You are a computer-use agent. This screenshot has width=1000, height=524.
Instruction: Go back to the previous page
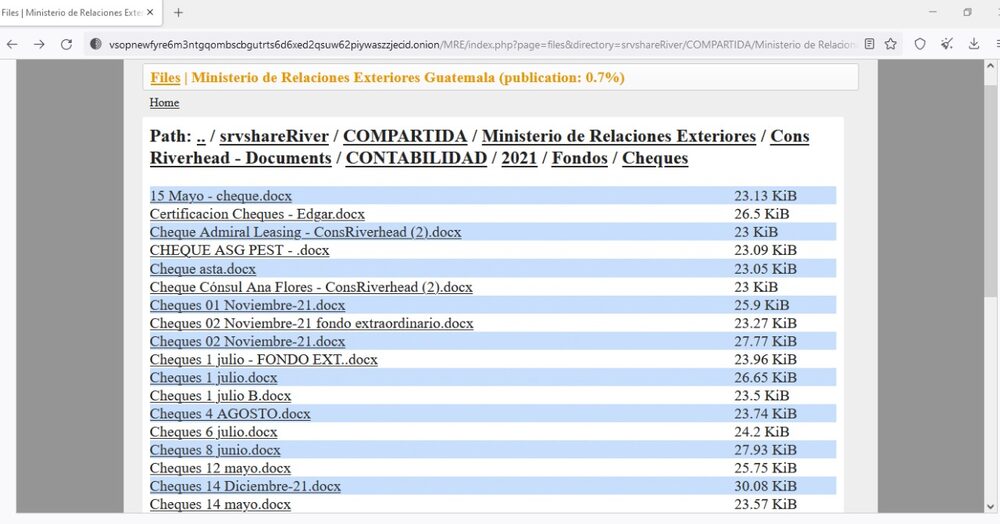pyautogui.click(x=12, y=44)
